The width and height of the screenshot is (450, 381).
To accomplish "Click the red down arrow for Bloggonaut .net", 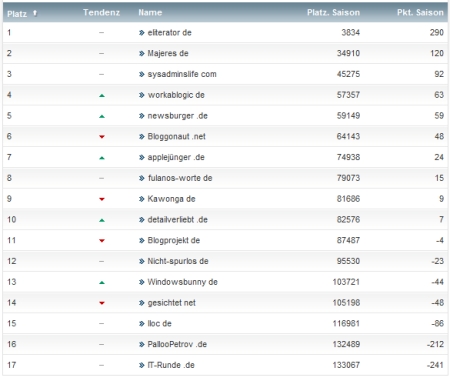I will [x=102, y=137].
